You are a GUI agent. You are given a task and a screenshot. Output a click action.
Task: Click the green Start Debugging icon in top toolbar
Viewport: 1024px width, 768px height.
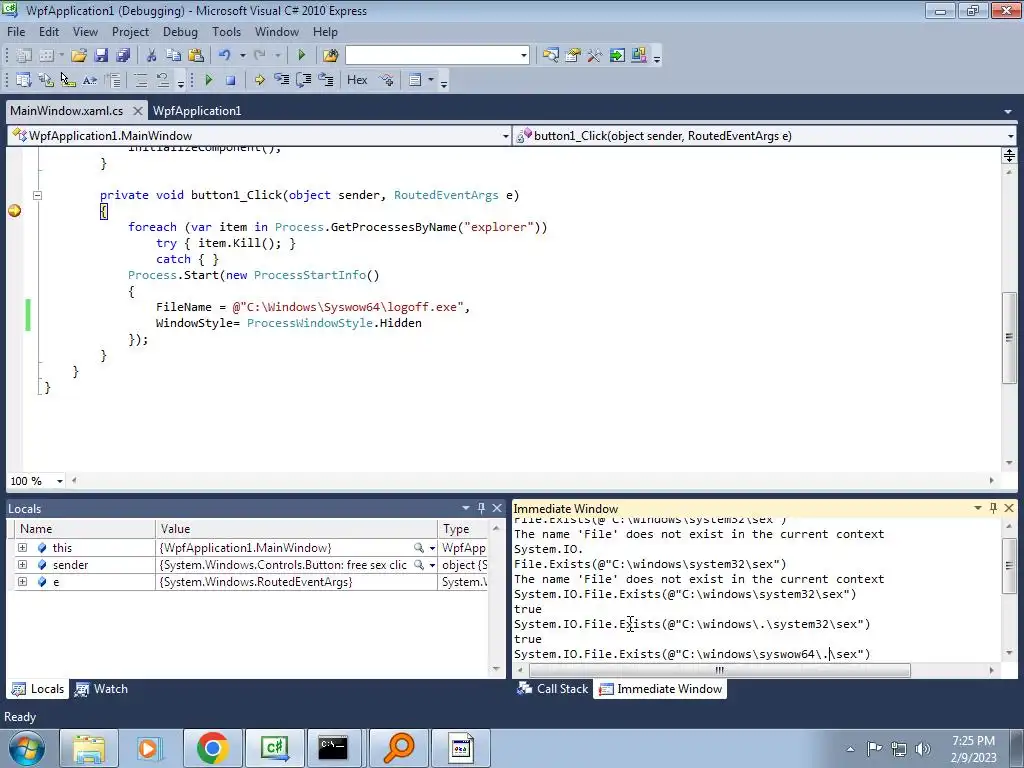(301, 56)
